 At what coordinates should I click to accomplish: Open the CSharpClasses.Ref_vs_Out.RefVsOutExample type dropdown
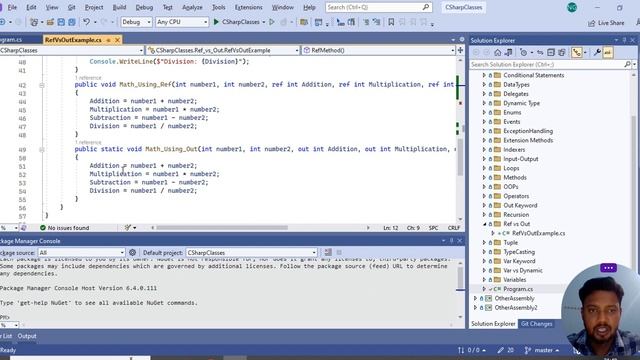pyautogui.click(x=223, y=50)
